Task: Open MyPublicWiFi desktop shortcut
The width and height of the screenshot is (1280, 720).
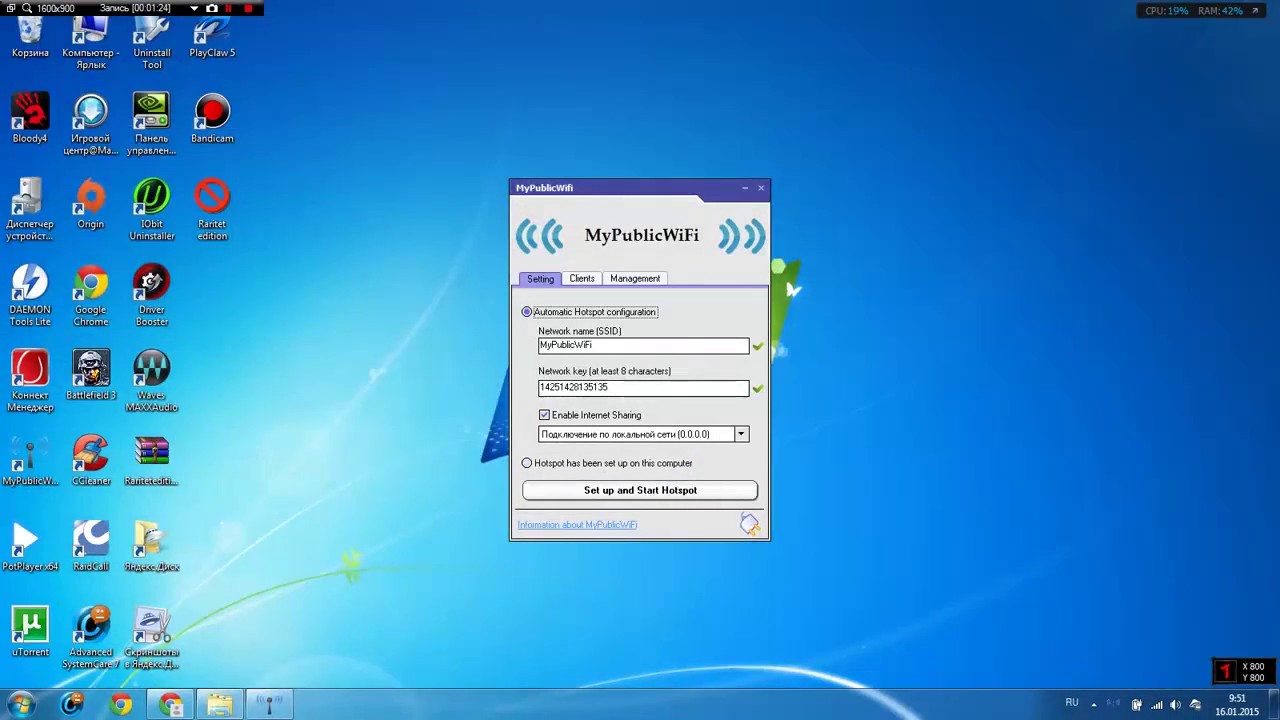Action: 30,461
